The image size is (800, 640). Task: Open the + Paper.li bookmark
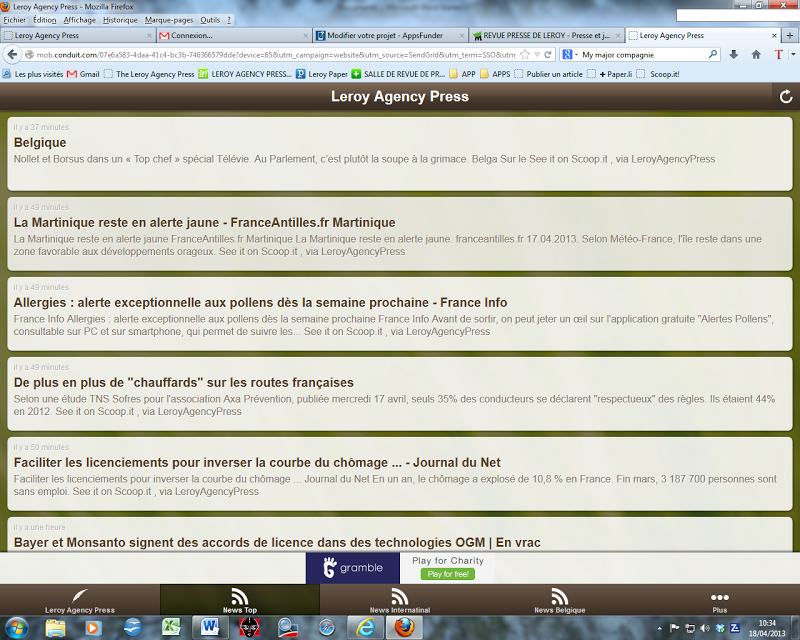[x=610, y=74]
